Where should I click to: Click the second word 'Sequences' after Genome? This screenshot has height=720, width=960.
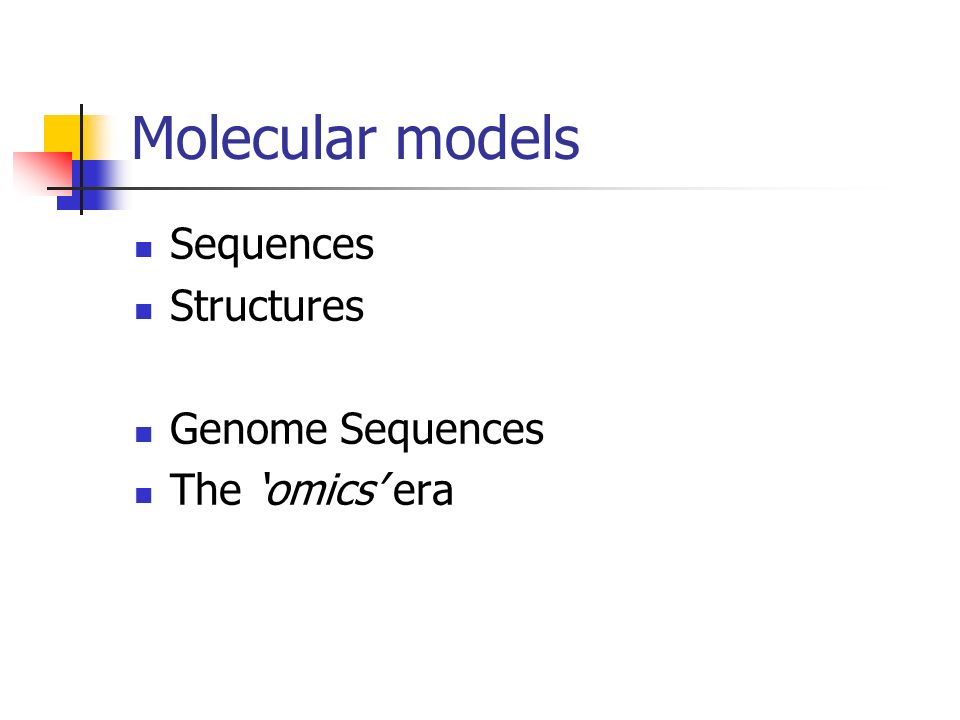tap(442, 430)
